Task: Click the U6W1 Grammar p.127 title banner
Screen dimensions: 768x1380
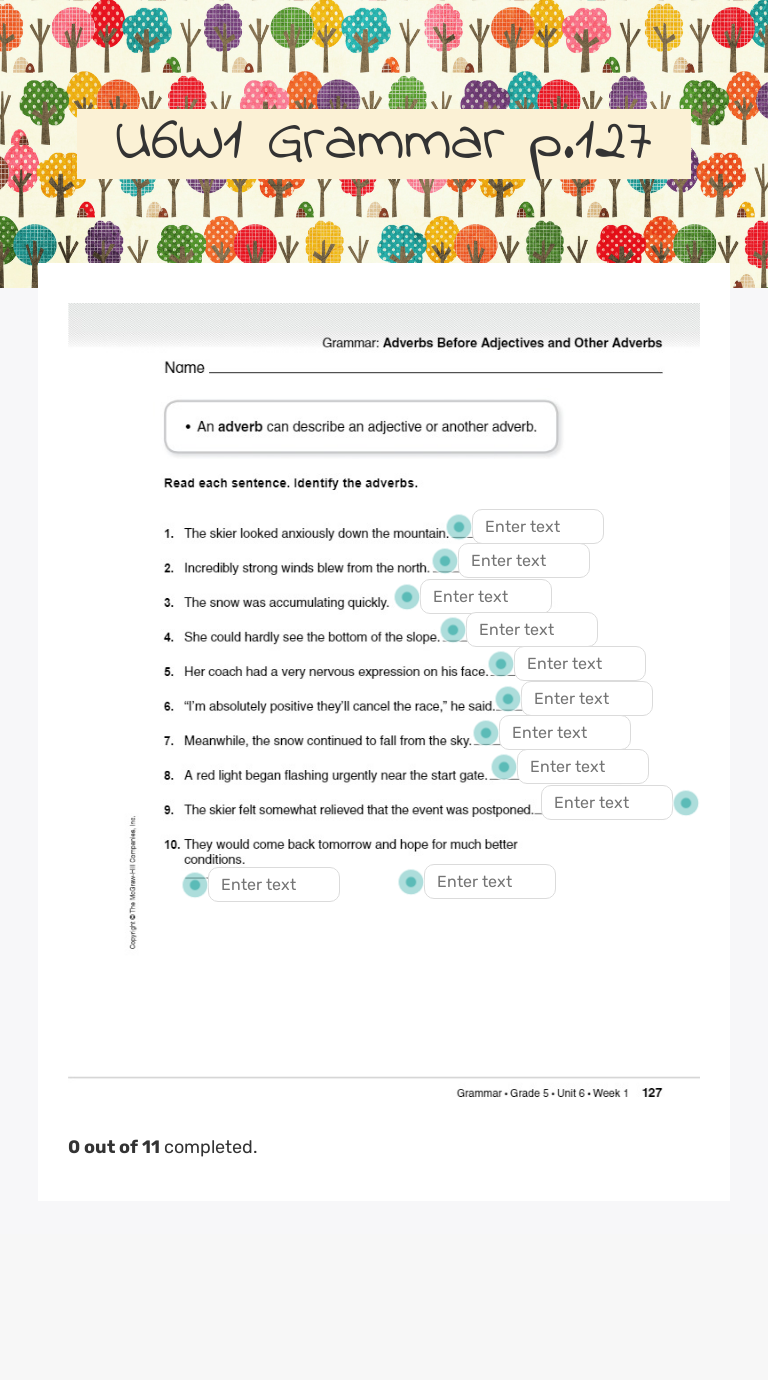Action: [384, 144]
